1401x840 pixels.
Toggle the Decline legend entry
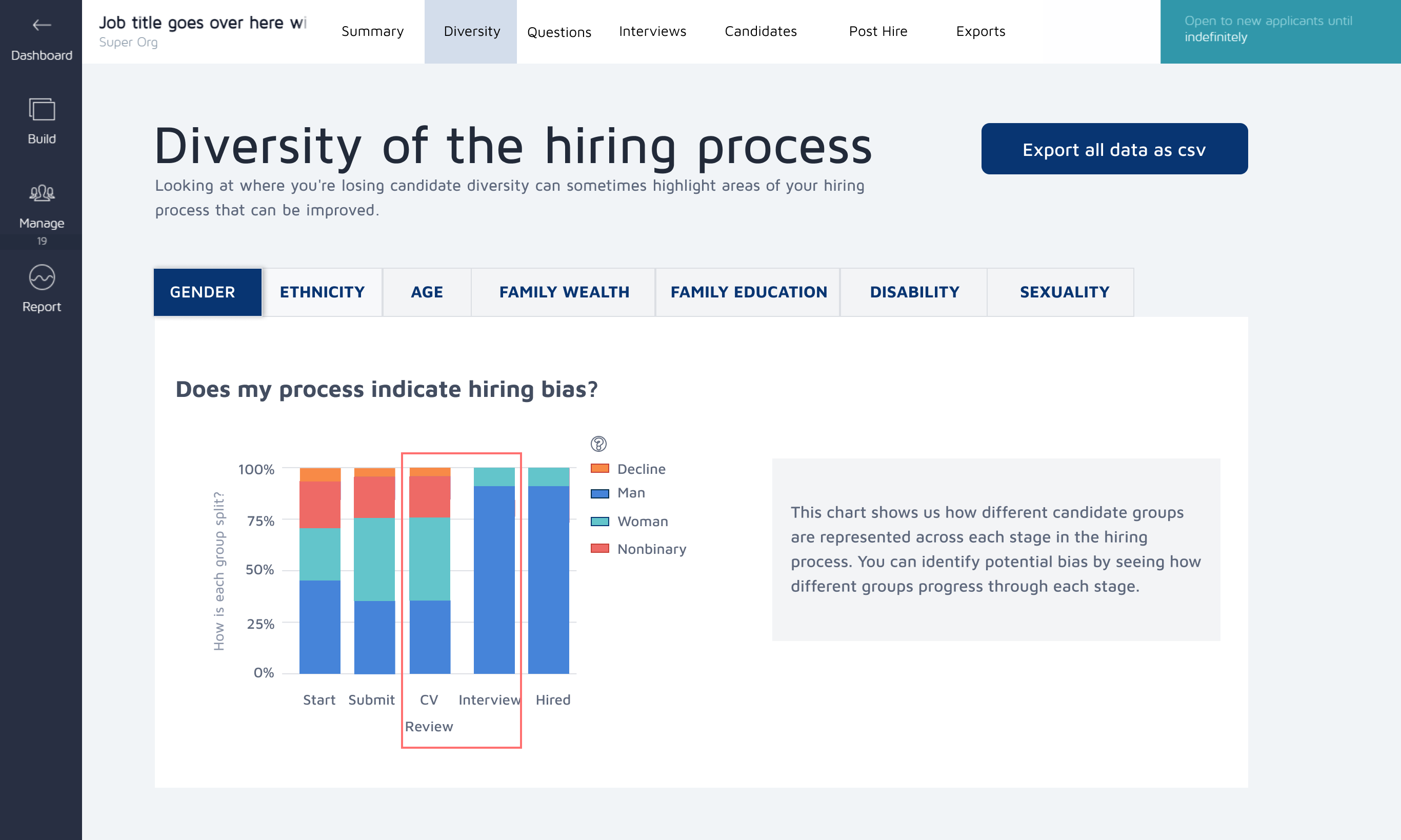[x=641, y=469]
